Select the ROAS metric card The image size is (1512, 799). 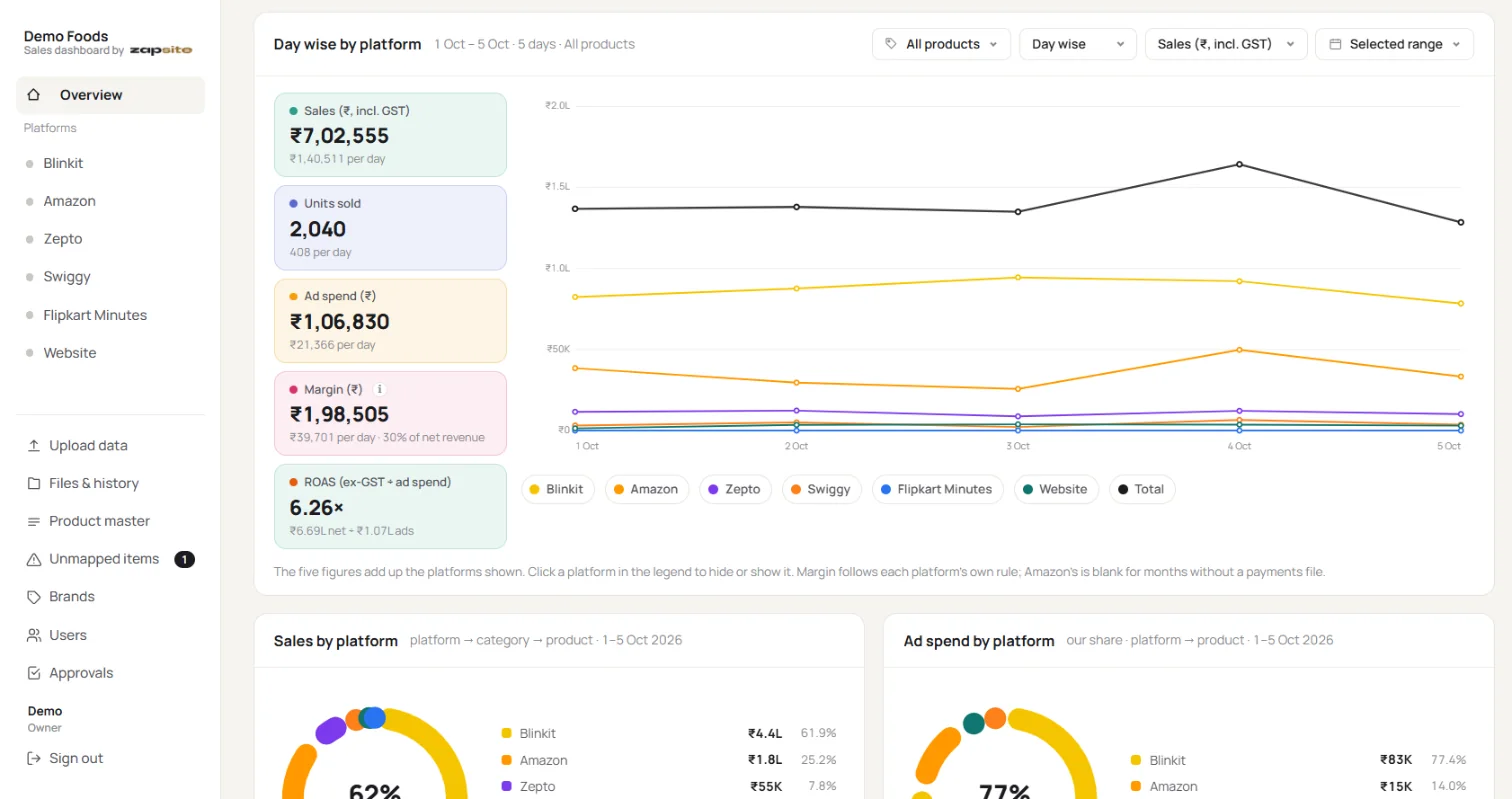coord(390,506)
